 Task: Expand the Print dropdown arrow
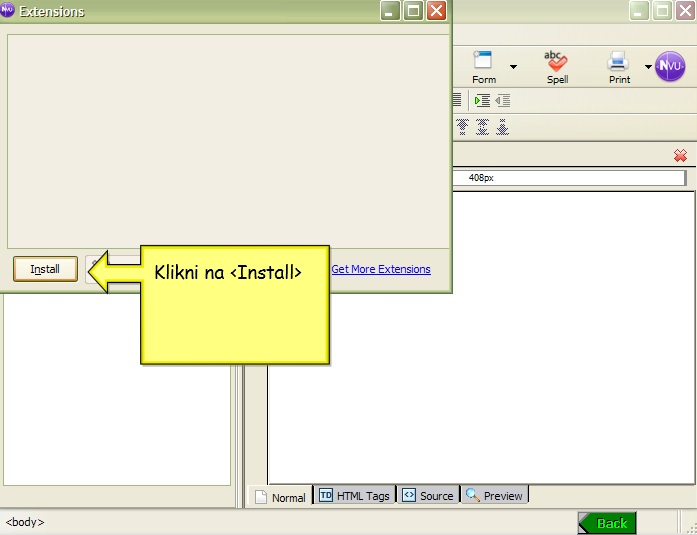(x=648, y=68)
